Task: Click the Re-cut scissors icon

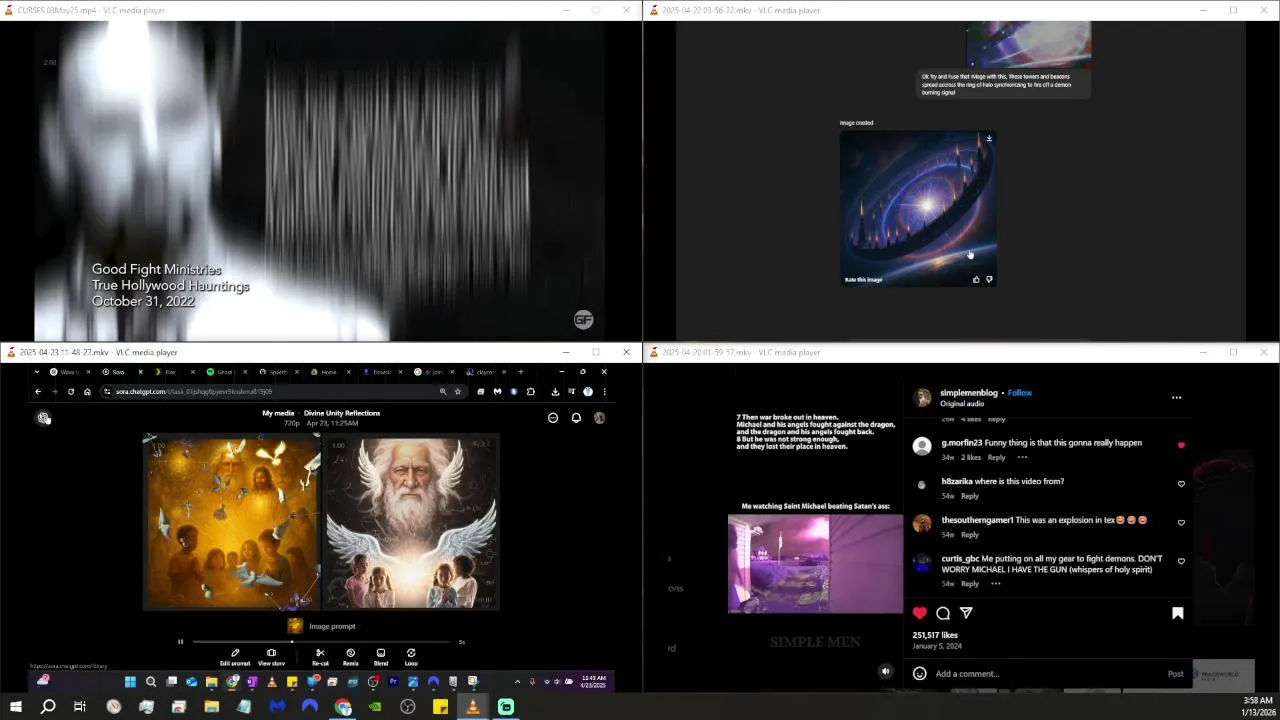Action: 320,653
